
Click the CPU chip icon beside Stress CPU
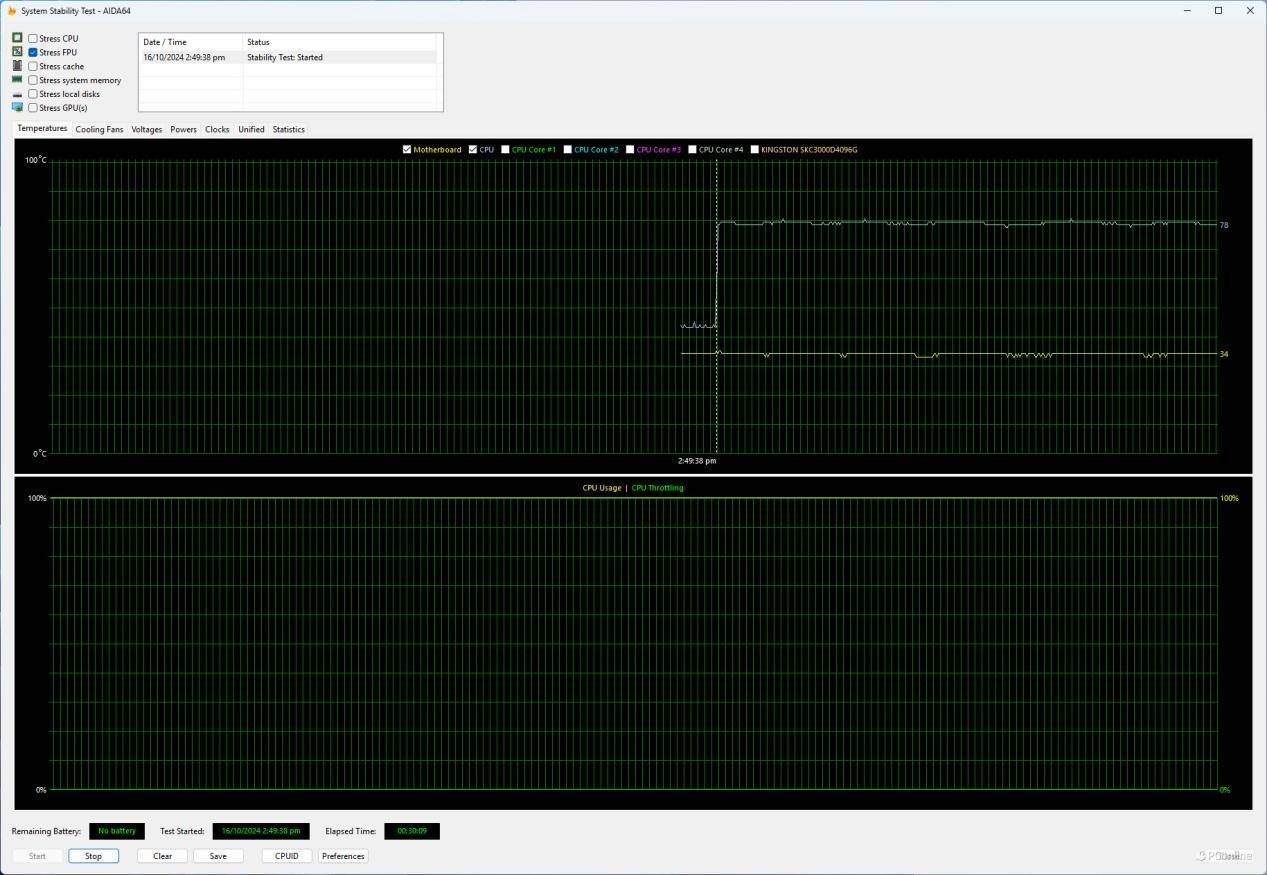coord(17,38)
